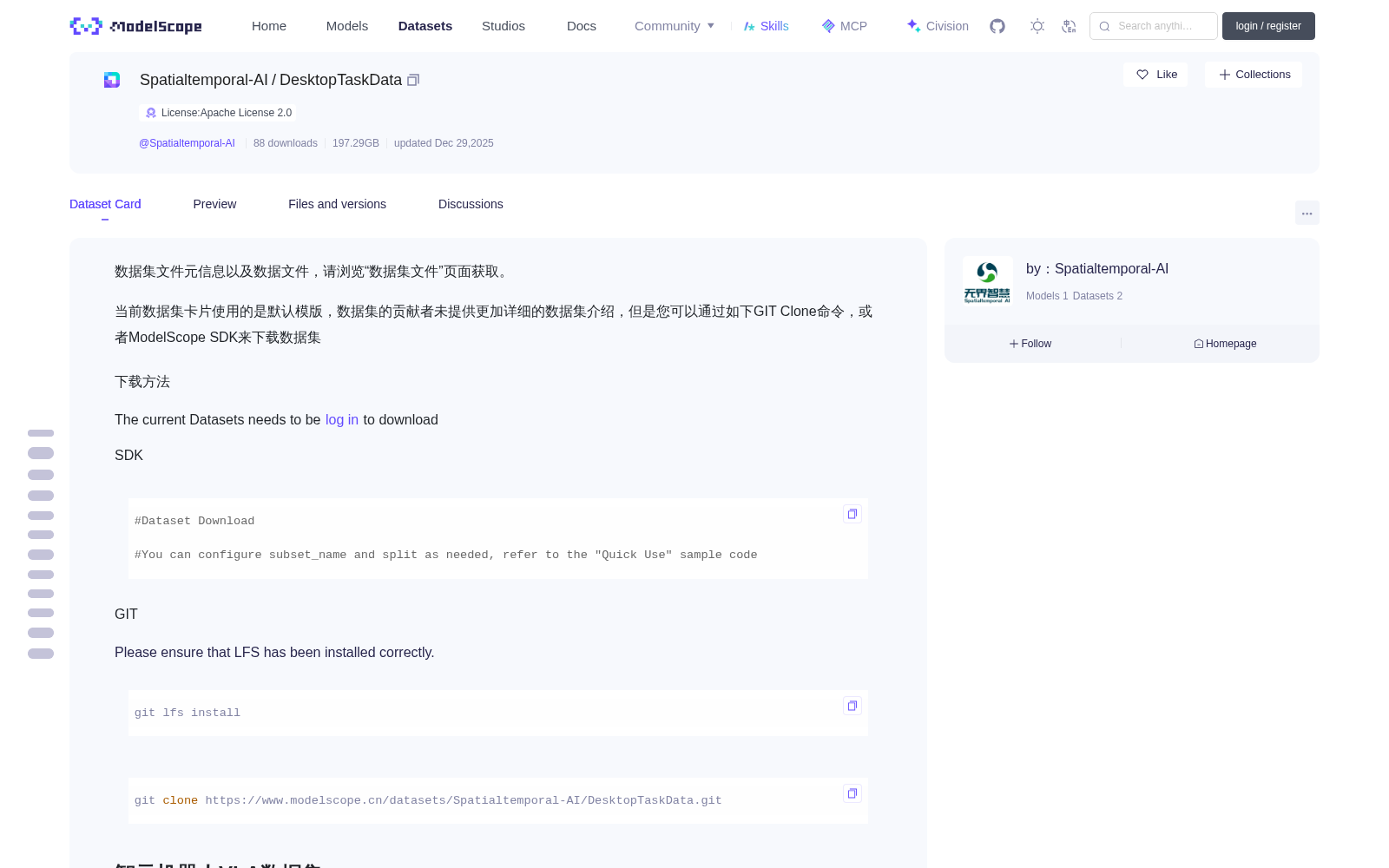Image resolution: width=1389 pixels, height=868 pixels.
Task: Click the dataset cube icon beside the title
Action: [x=112, y=80]
